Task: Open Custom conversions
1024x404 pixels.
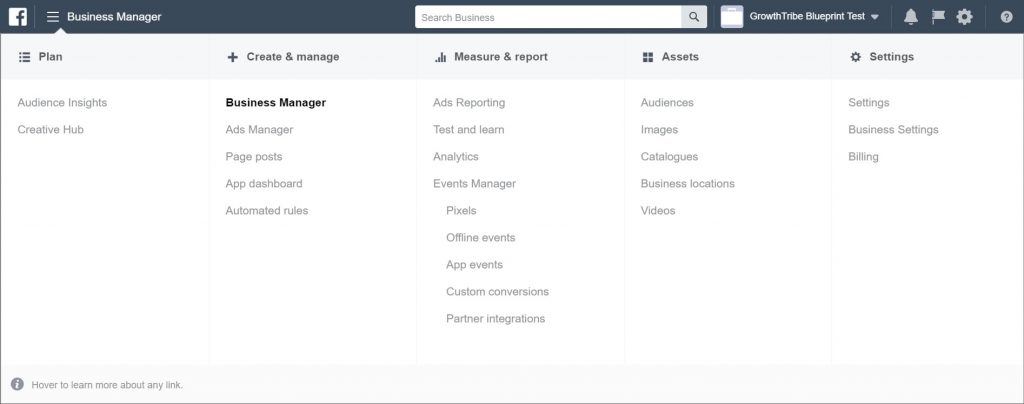Action: click(497, 292)
